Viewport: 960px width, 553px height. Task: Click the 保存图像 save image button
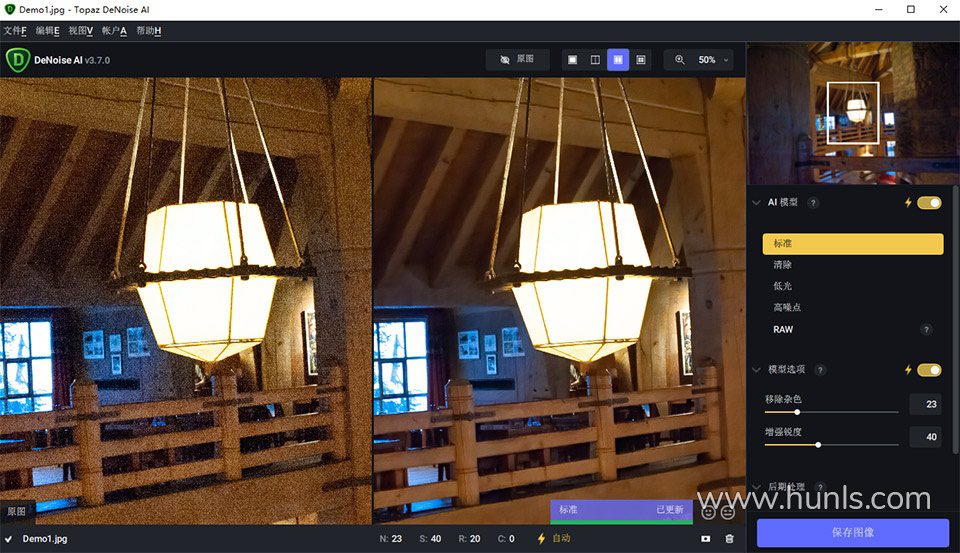coord(853,532)
